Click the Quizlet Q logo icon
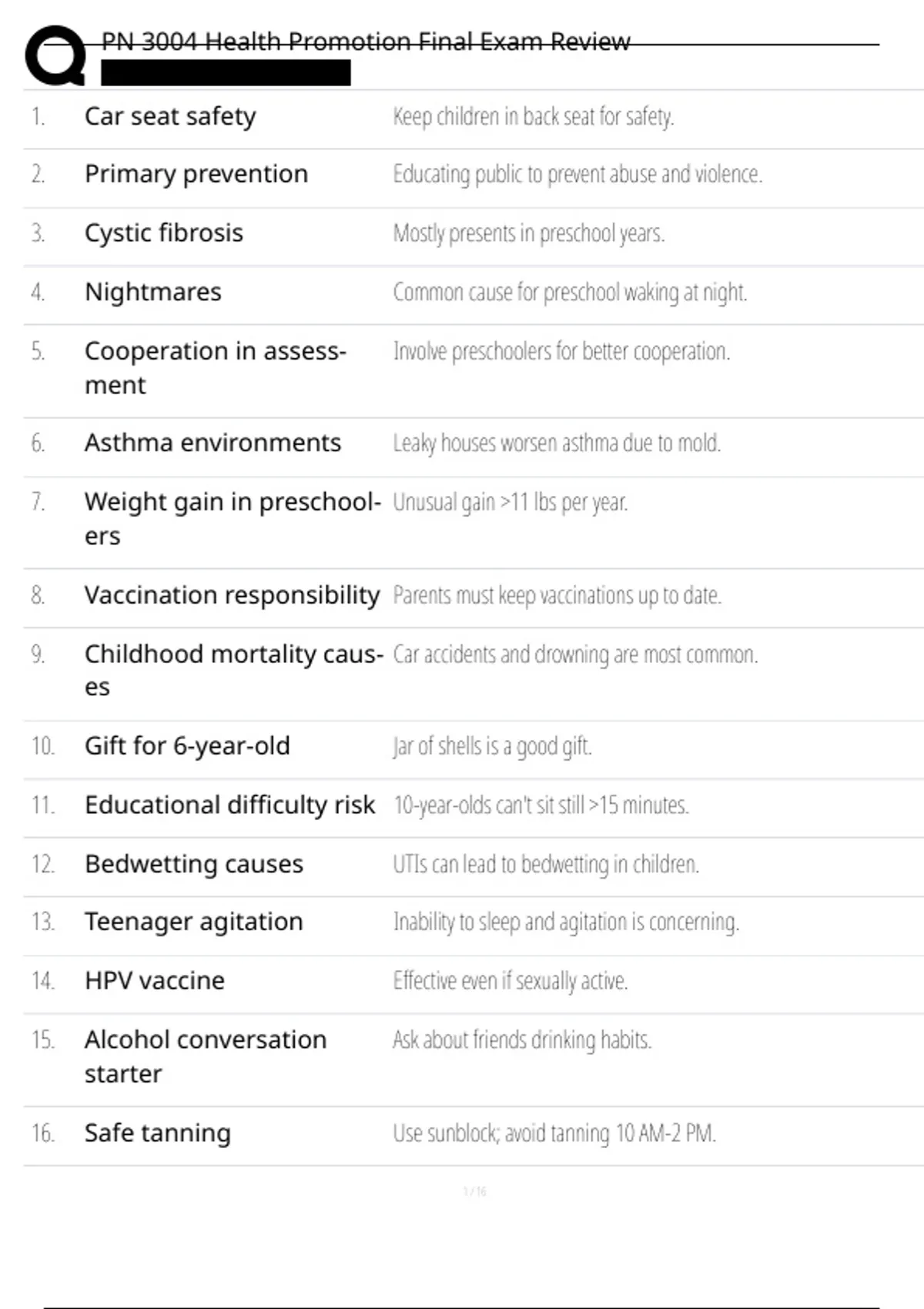924x1309 pixels. [55, 55]
